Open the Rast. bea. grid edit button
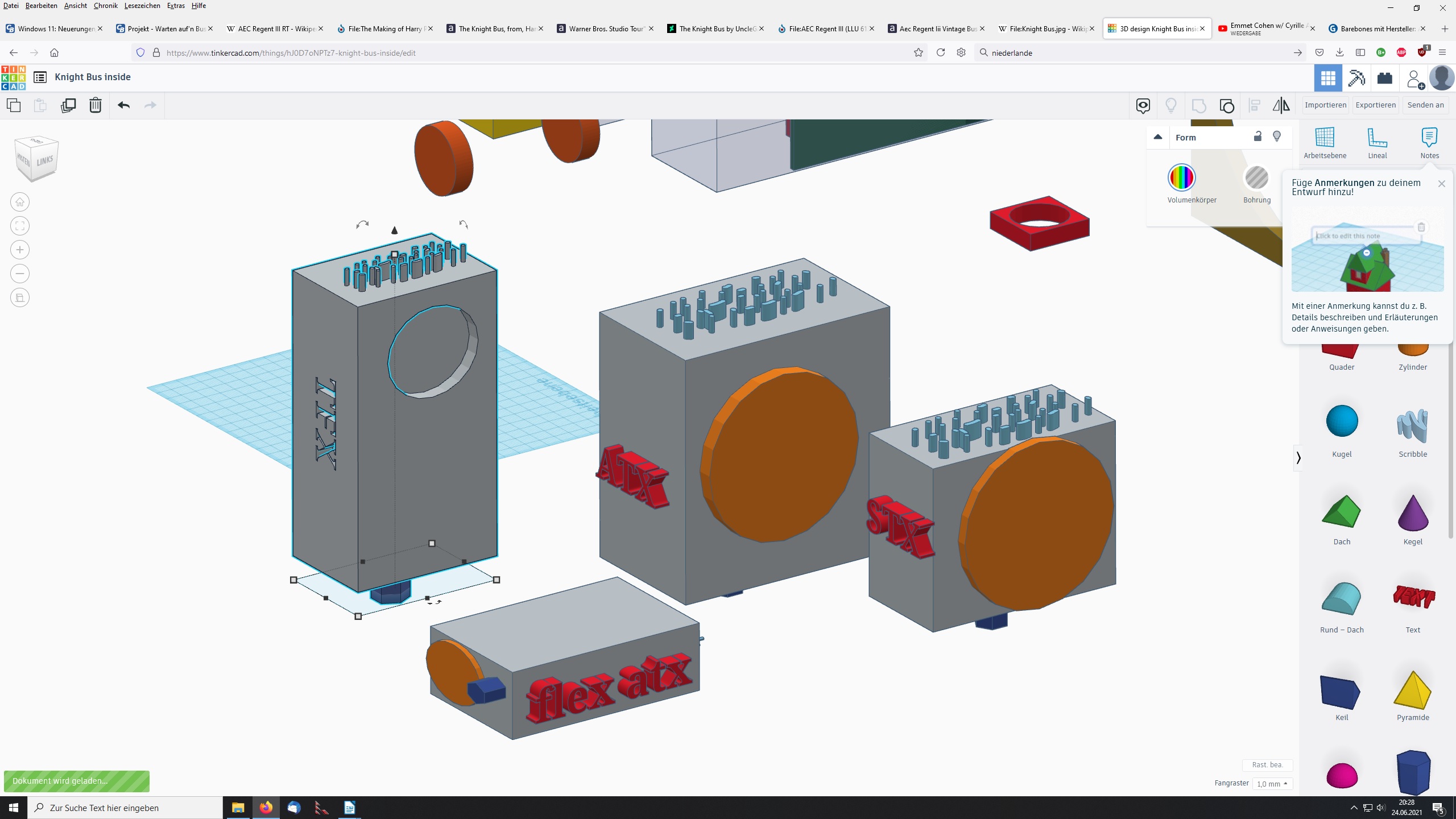1456x819 pixels. click(1267, 765)
